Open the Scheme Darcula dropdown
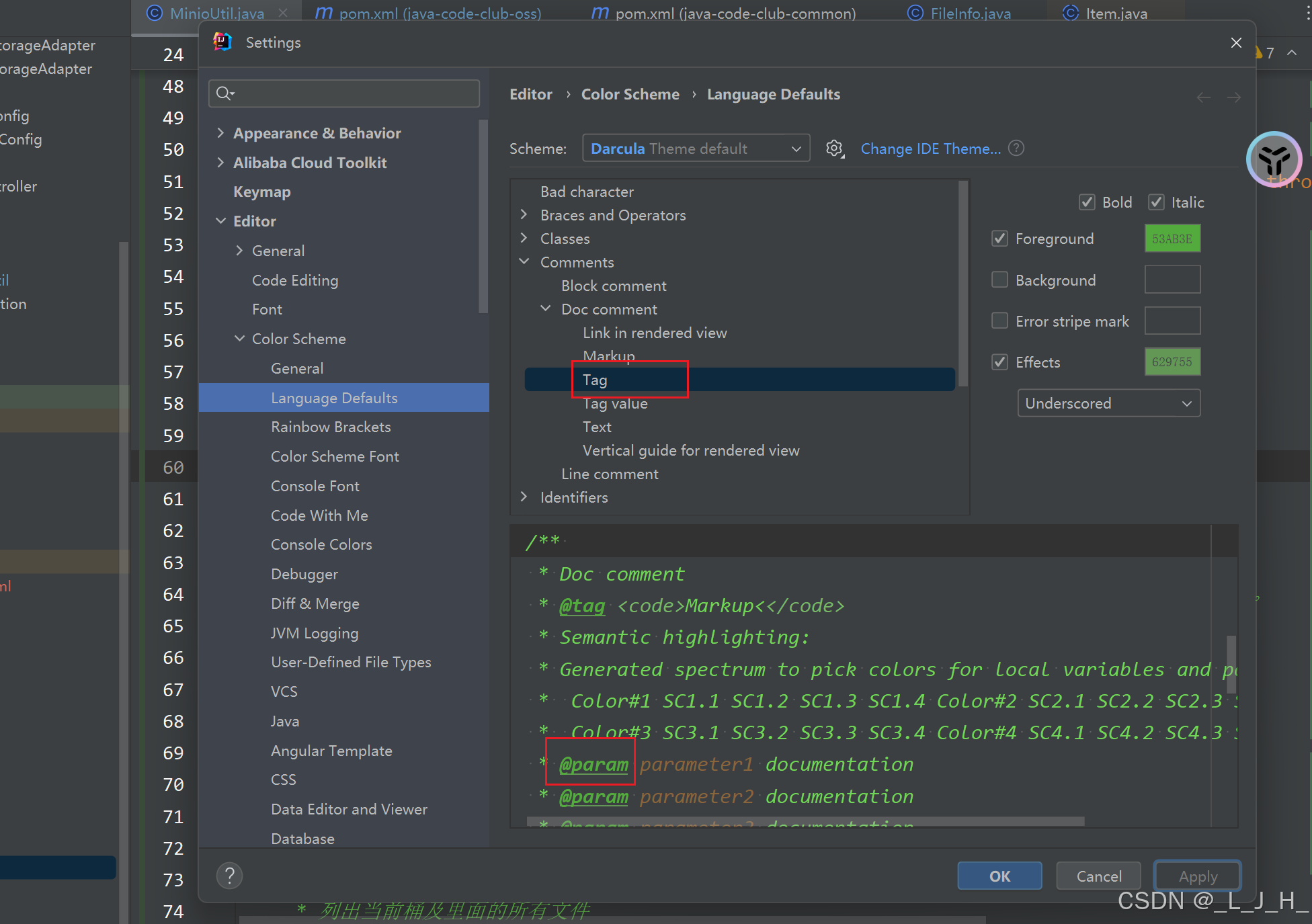Image resolution: width=1312 pixels, height=924 pixels. [696, 149]
